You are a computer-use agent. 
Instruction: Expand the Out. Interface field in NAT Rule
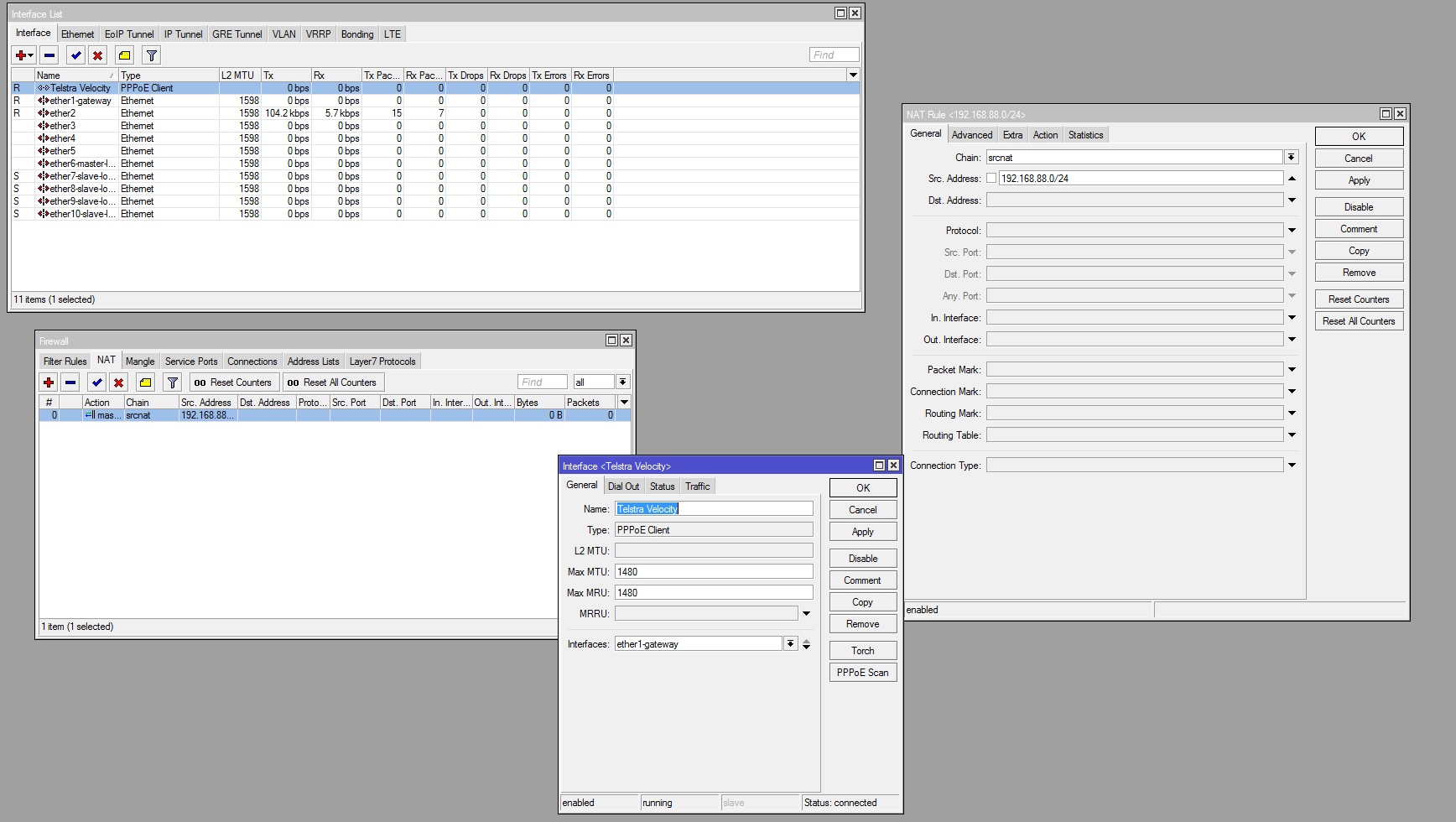(x=1292, y=340)
